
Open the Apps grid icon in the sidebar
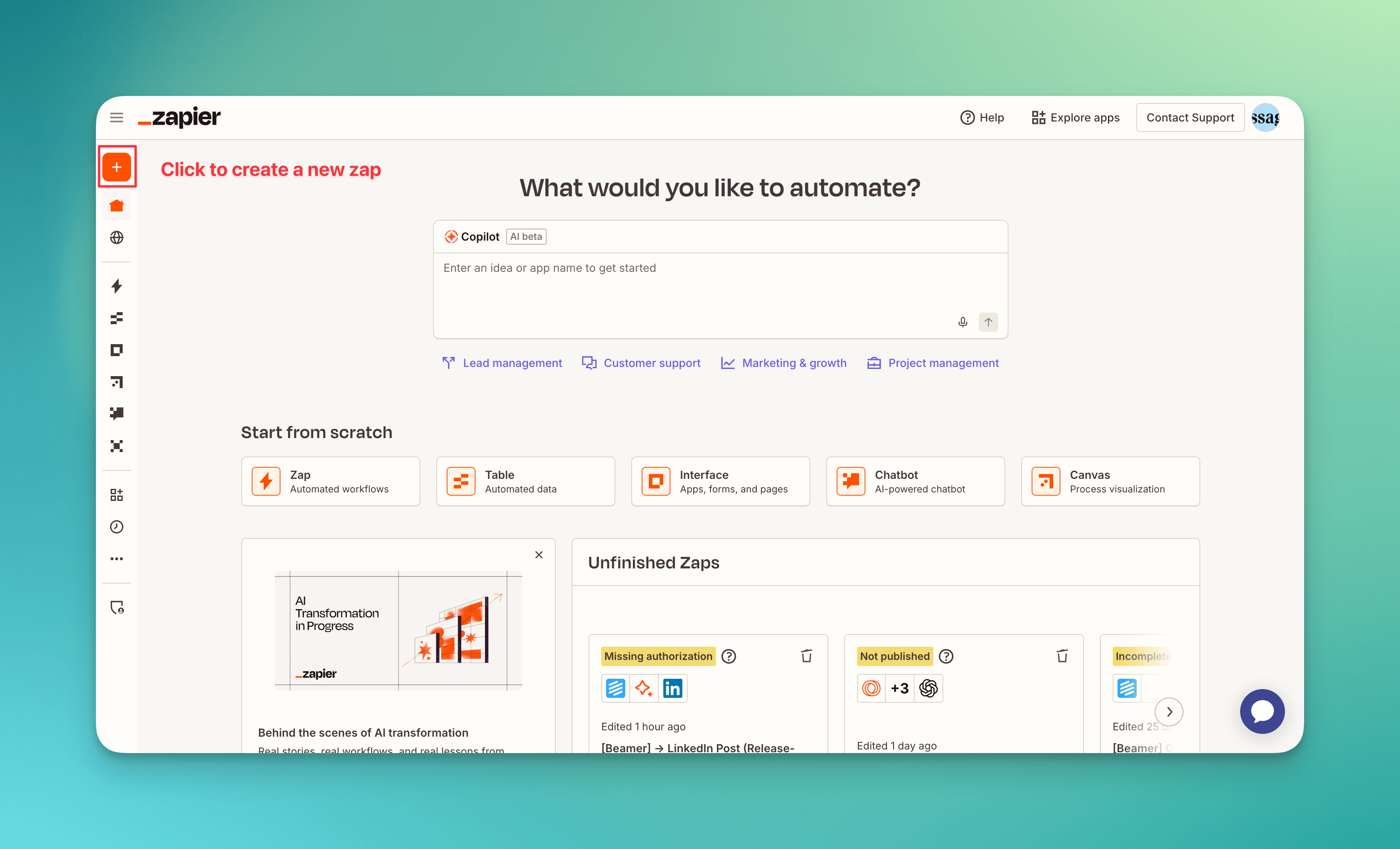tap(117, 495)
